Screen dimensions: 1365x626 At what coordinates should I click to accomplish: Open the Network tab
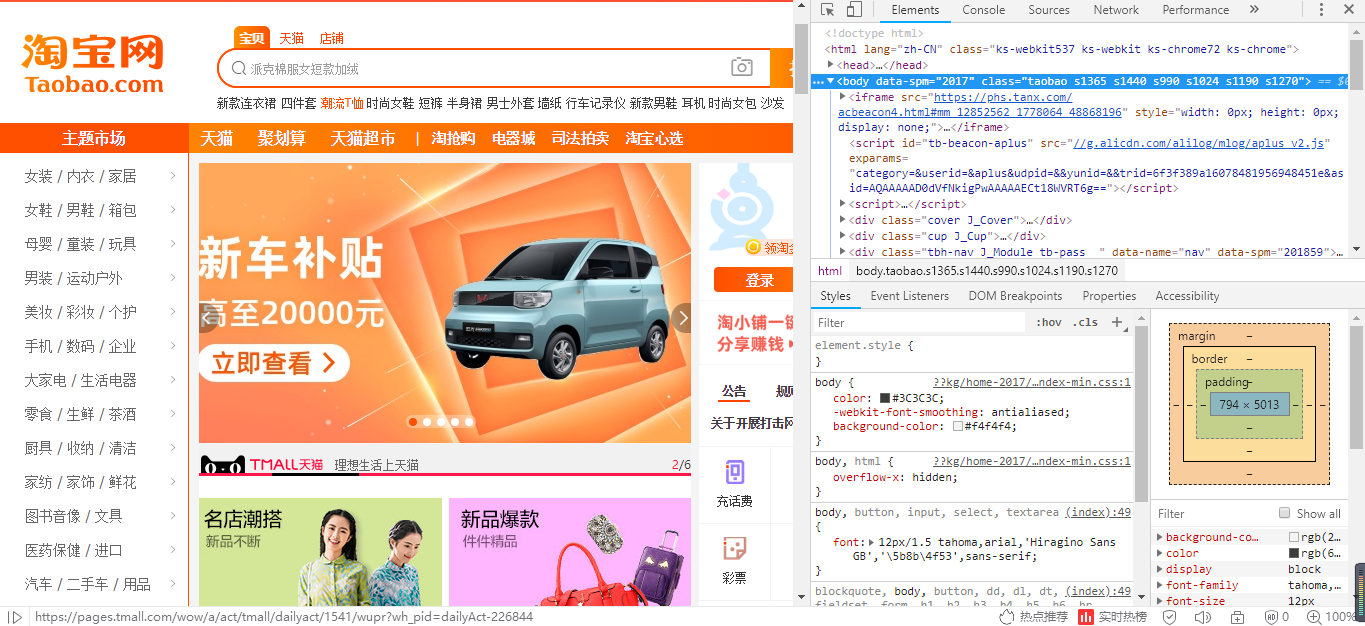1116,10
